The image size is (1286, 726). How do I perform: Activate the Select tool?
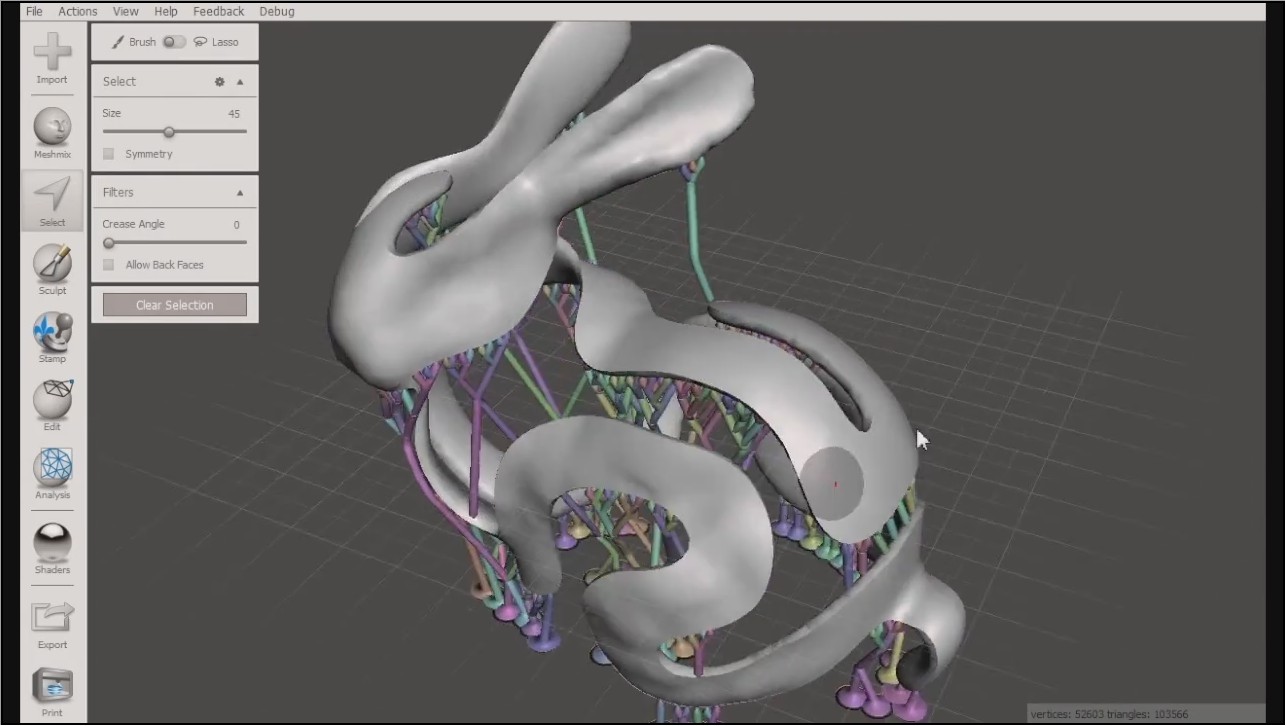point(52,201)
